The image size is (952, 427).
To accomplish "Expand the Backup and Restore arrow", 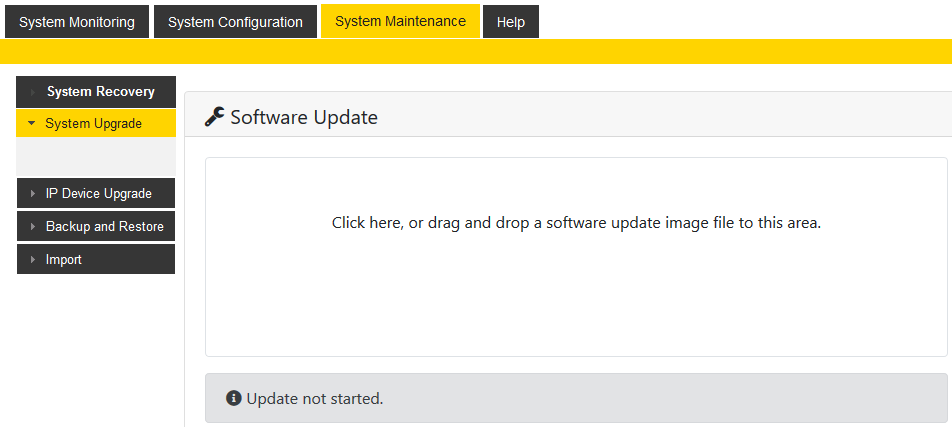I will 33,227.
